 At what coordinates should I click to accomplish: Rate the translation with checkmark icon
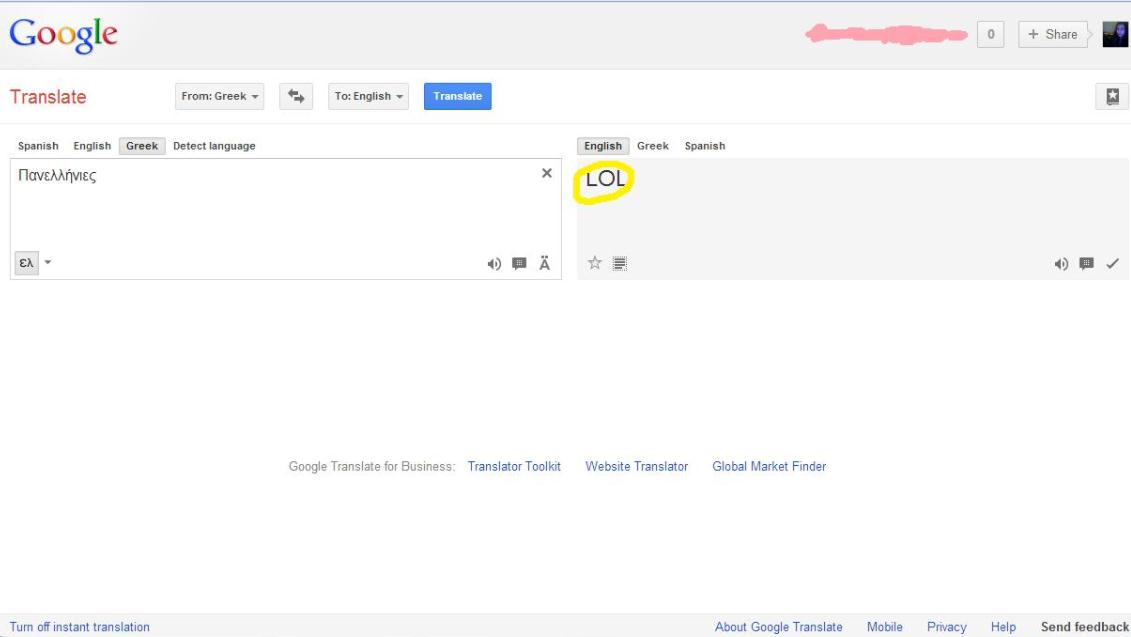point(1112,264)
